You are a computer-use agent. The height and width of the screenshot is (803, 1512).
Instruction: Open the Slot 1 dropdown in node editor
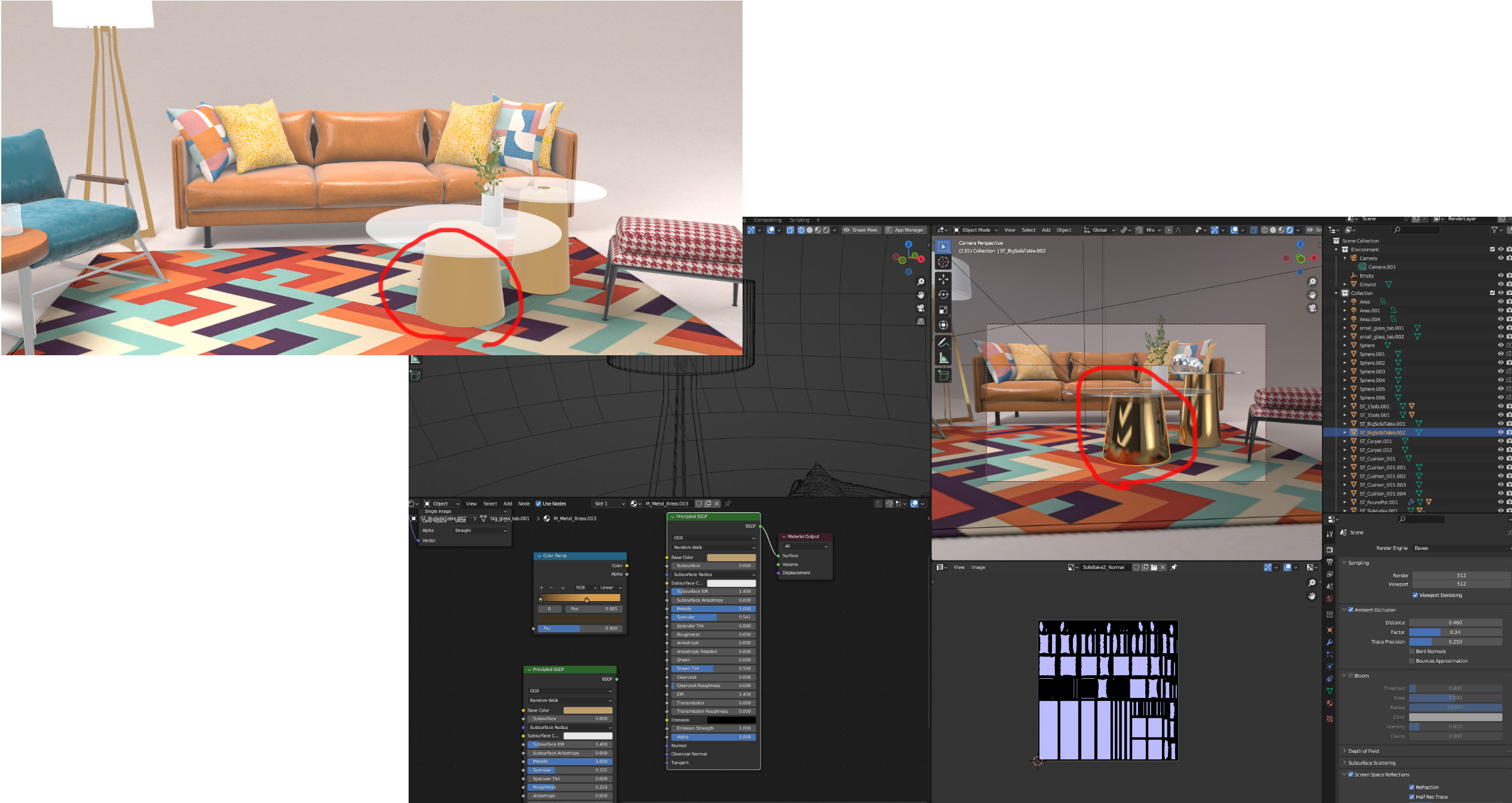coord(609,503)
